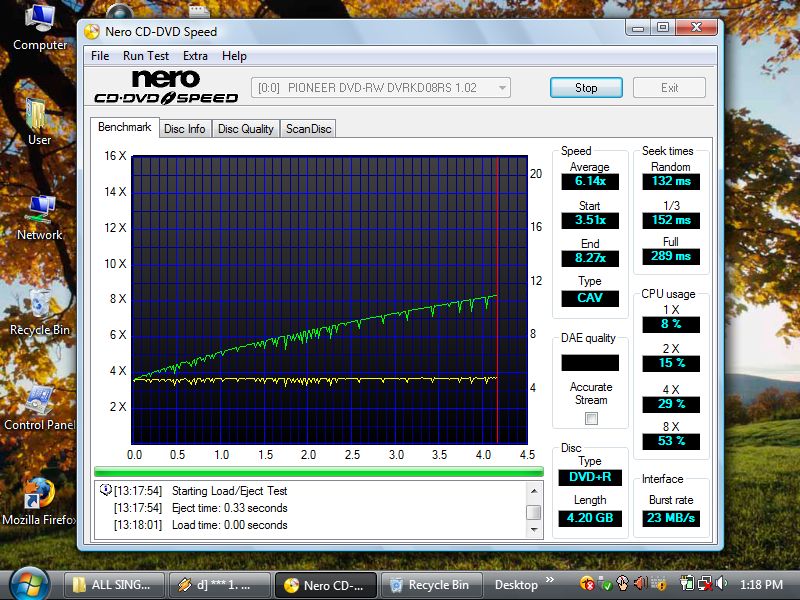Viewport: 800px width, 600px height.
Task: Click the empty DAE quality field
Action: pos(590,363)
